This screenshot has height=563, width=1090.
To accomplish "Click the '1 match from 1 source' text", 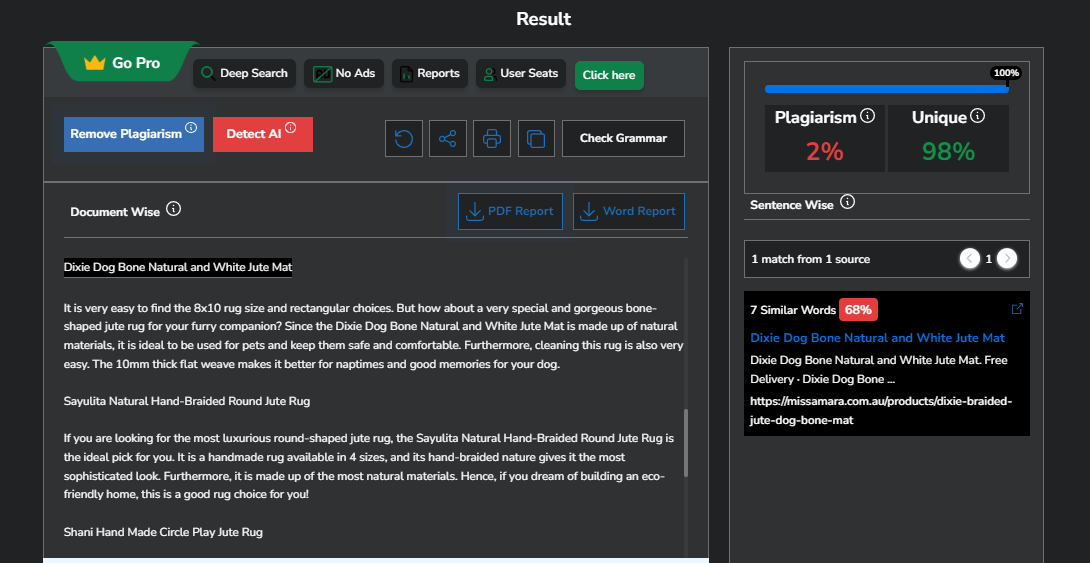I will 811,259.
